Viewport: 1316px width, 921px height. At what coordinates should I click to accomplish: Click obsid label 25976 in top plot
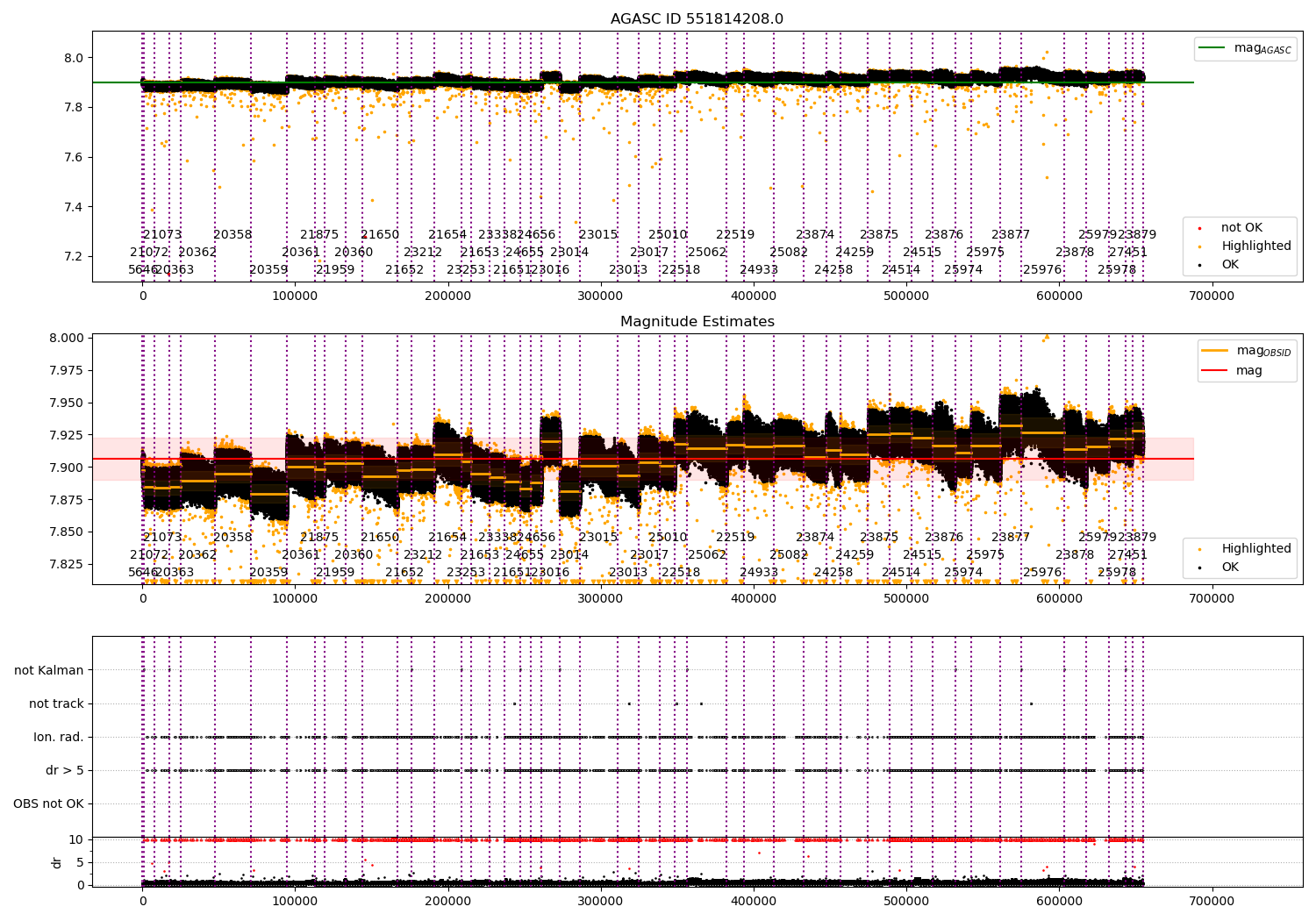(x=1042, y=270)
